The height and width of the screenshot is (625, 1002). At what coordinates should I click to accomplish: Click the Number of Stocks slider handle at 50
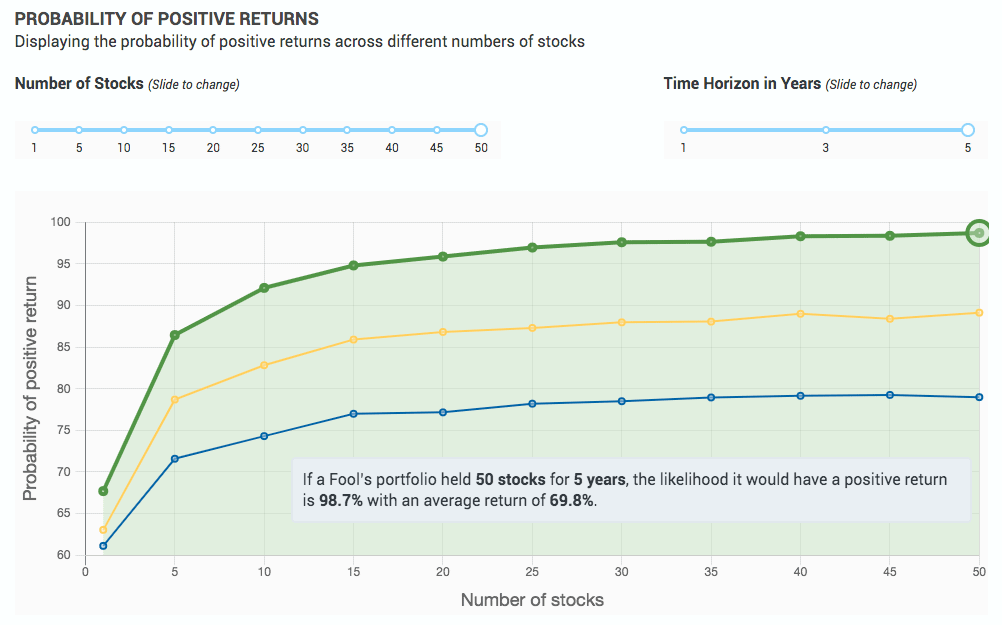click(480, 128)
